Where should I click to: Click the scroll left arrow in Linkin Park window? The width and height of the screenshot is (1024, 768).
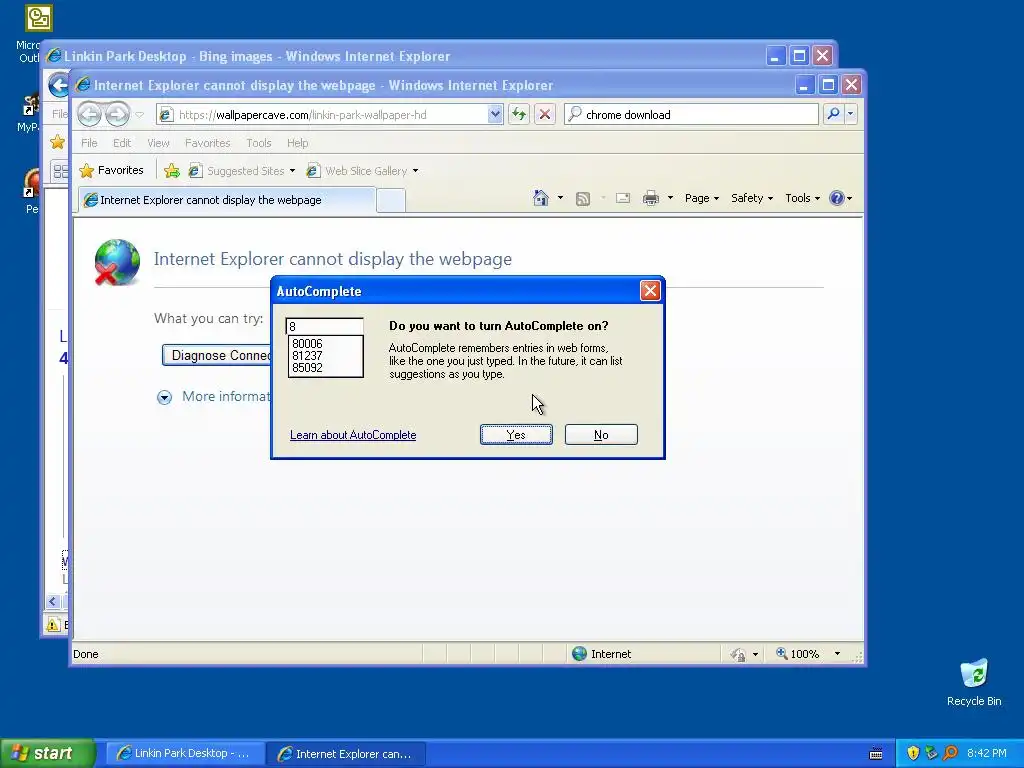53,601
